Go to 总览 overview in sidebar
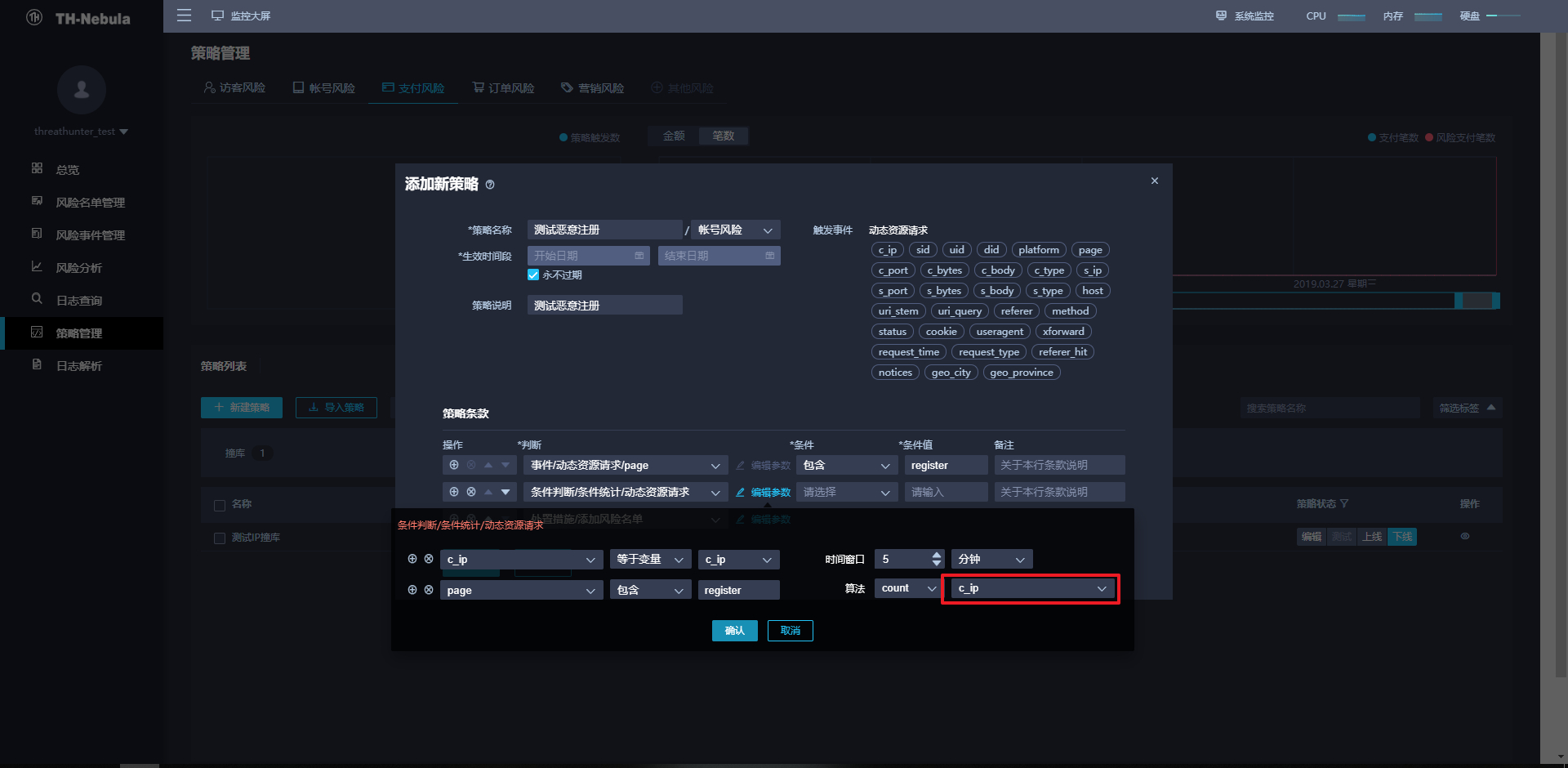Screen dimensions: 1568x768 click(x=68, y=169)
